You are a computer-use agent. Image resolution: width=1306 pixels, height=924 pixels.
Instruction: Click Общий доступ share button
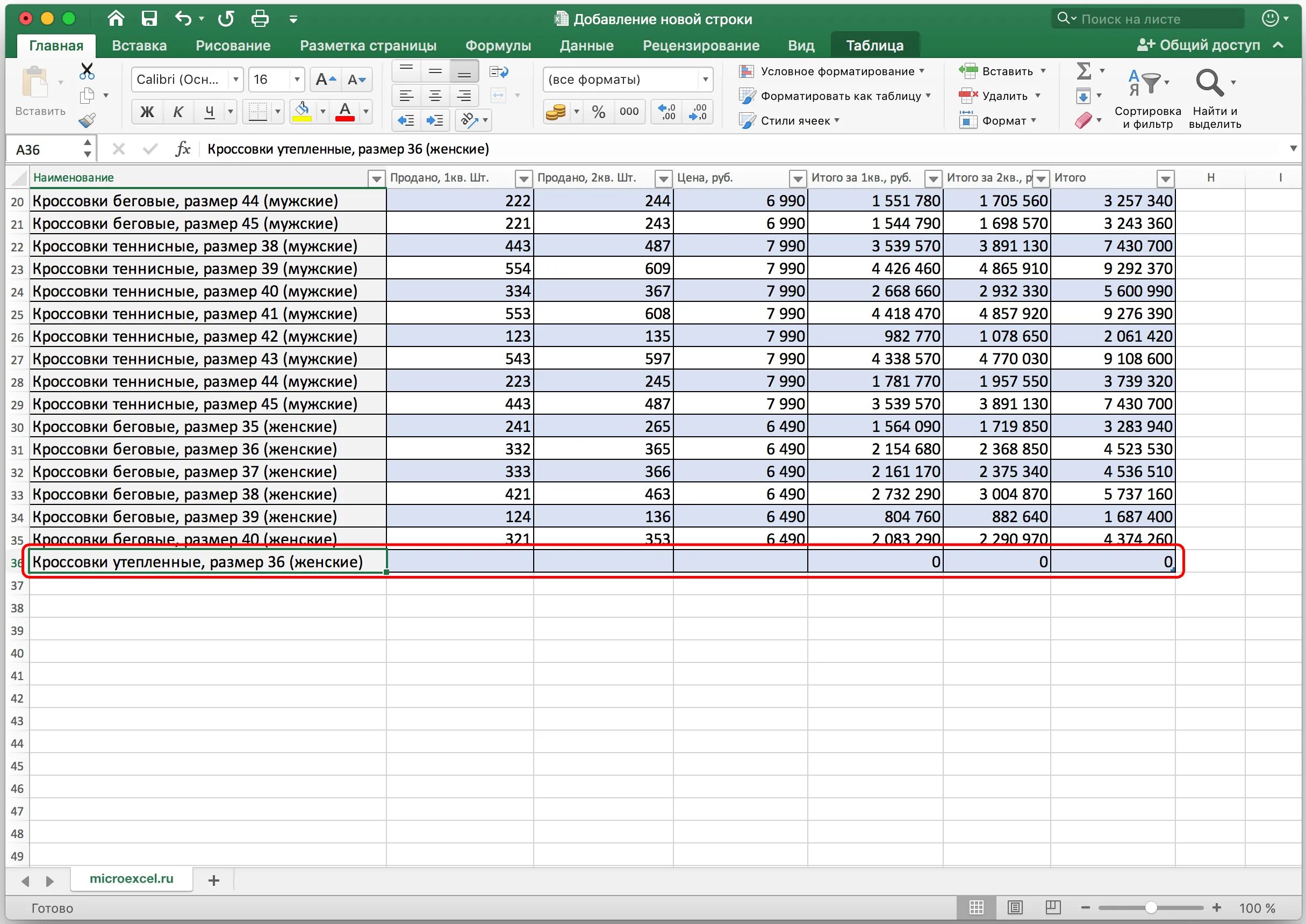coord(1200,45)
